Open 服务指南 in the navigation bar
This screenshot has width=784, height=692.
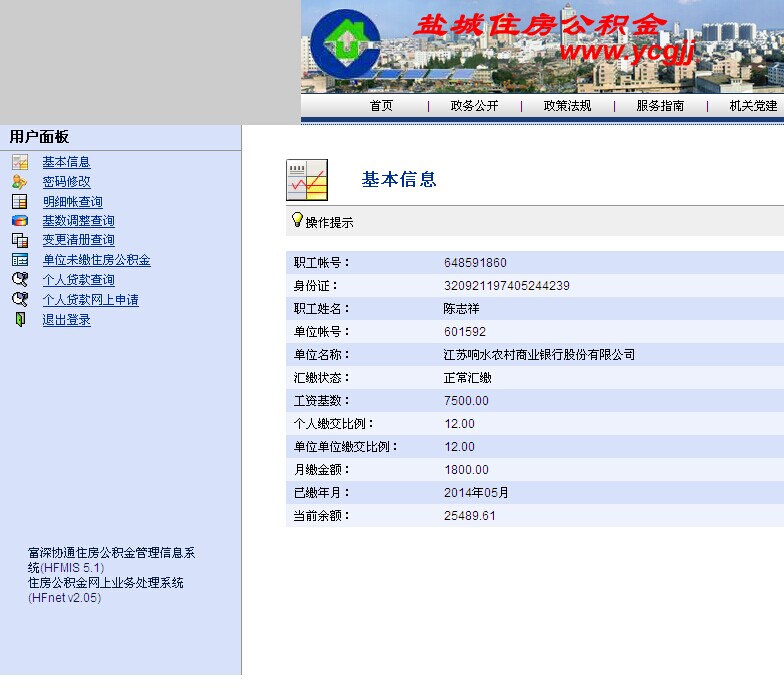pos(660,106)
